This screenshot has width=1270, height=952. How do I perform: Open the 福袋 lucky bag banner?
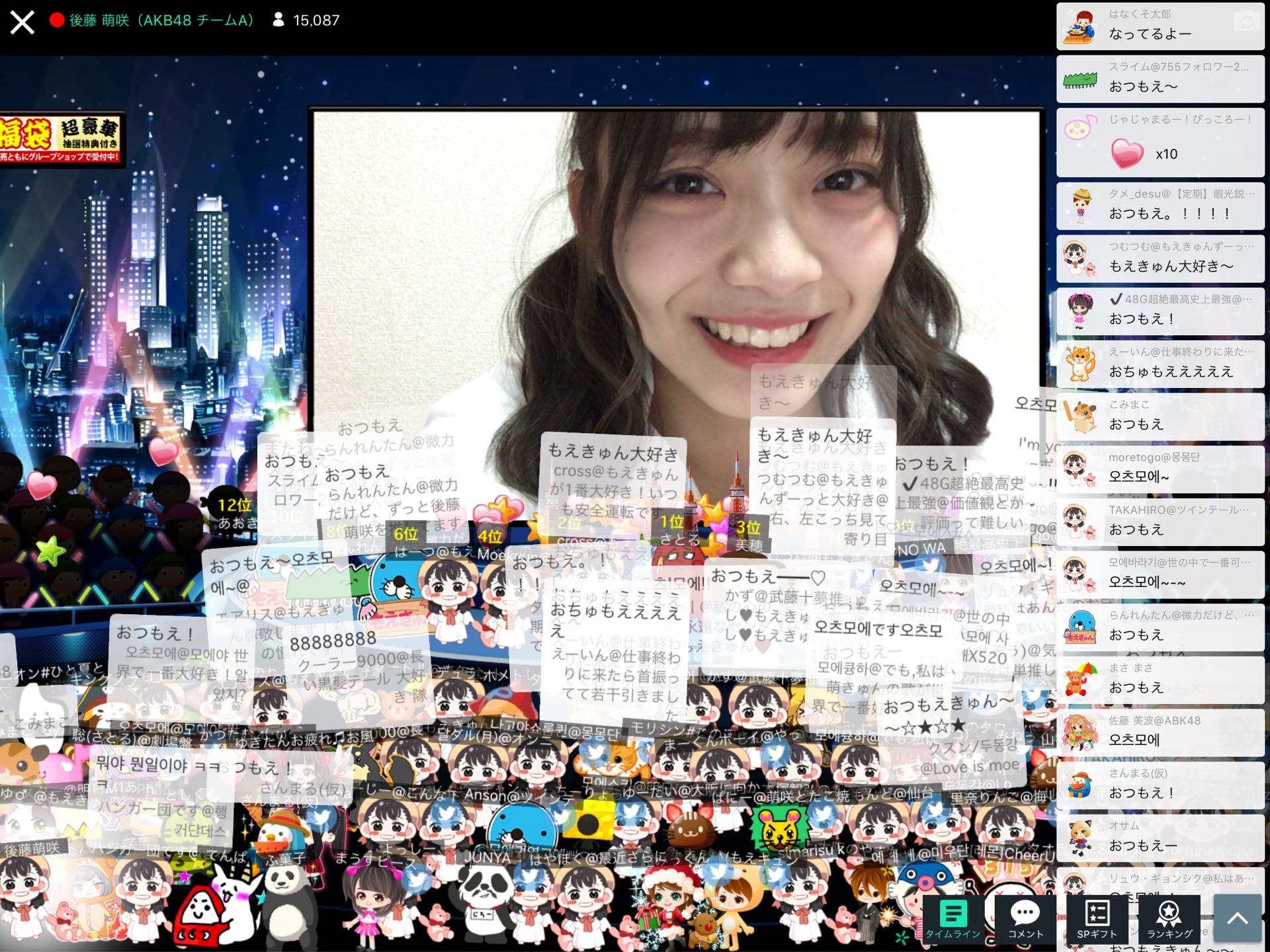[x=61, y=139]
